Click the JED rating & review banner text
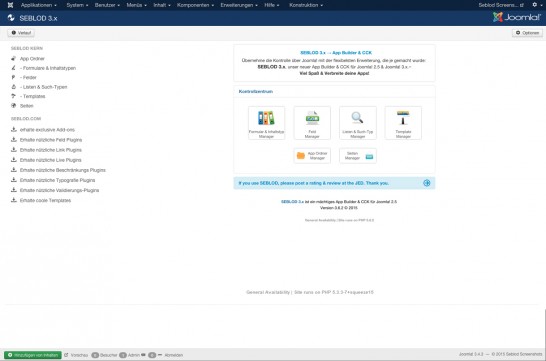 coord(313,183)
